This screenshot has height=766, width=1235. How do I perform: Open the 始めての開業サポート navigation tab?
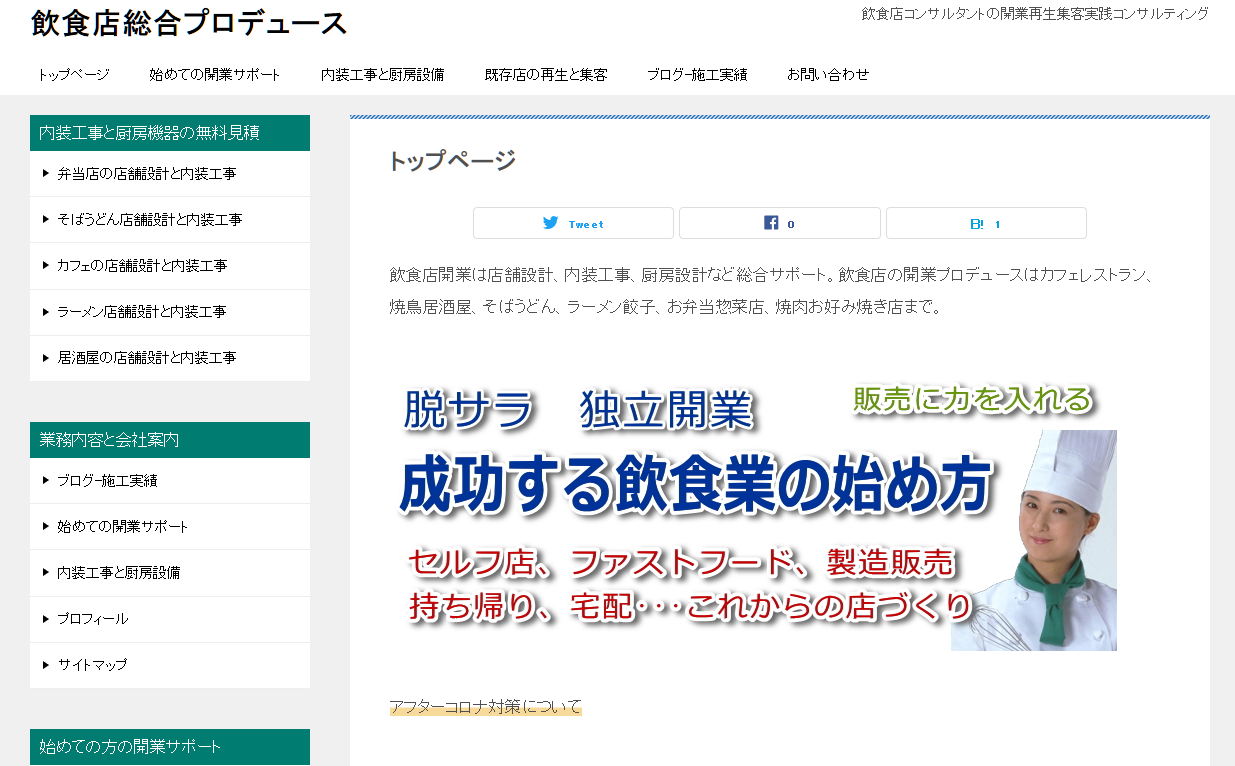coord(215,73)
